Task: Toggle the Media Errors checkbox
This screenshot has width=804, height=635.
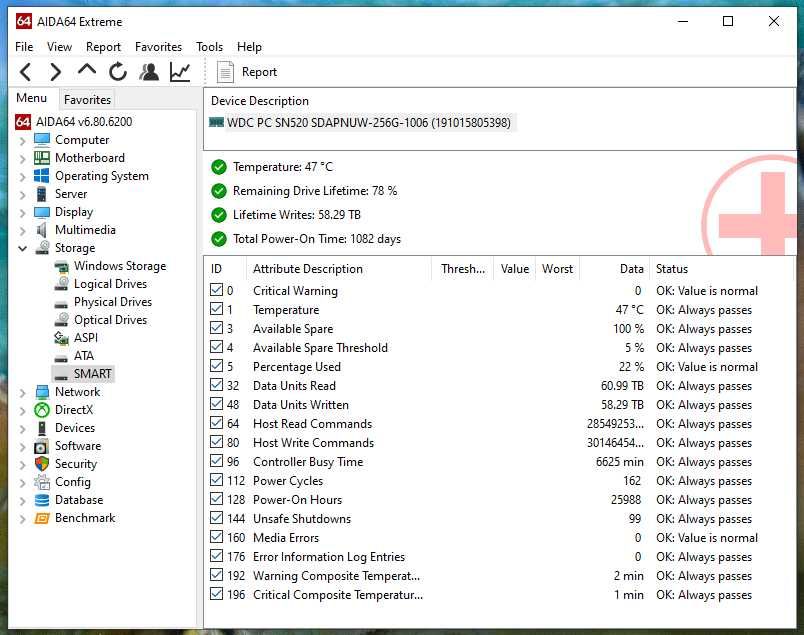Action: tap(216, 537)
